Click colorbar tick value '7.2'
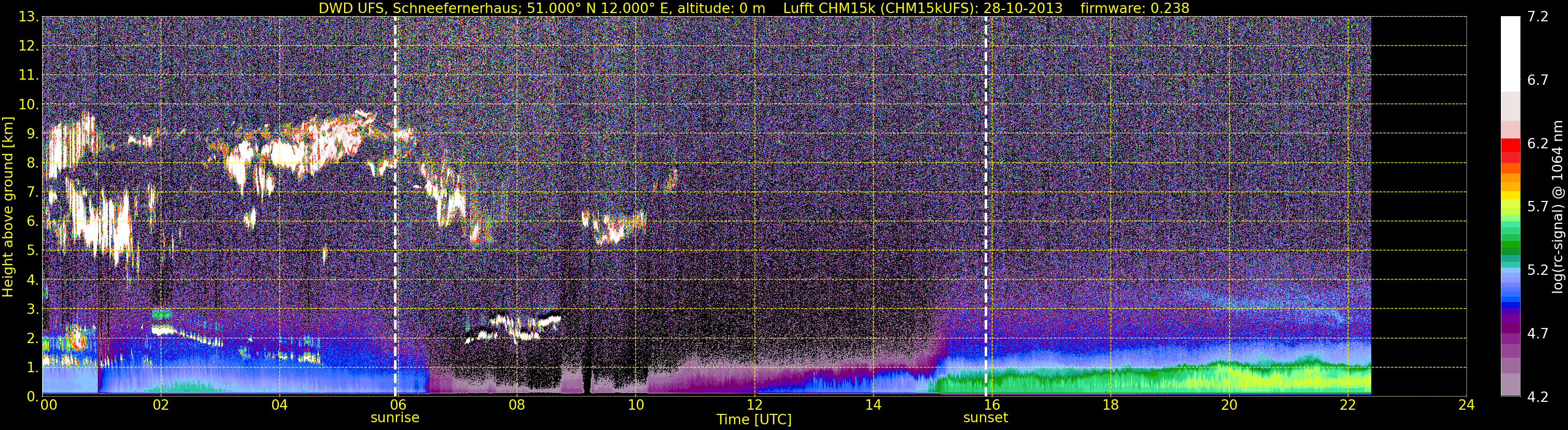 pyautogui.click(x=1538, y=17)
